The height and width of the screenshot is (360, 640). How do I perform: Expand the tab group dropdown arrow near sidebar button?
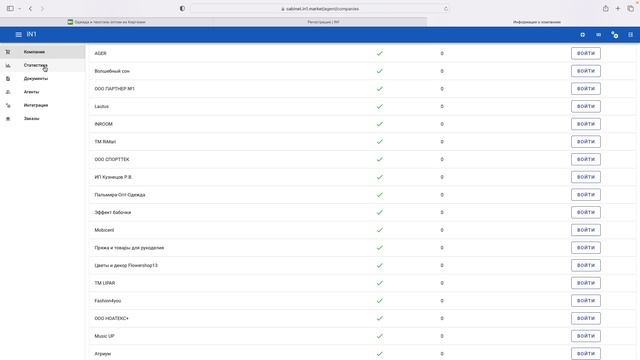19,9
